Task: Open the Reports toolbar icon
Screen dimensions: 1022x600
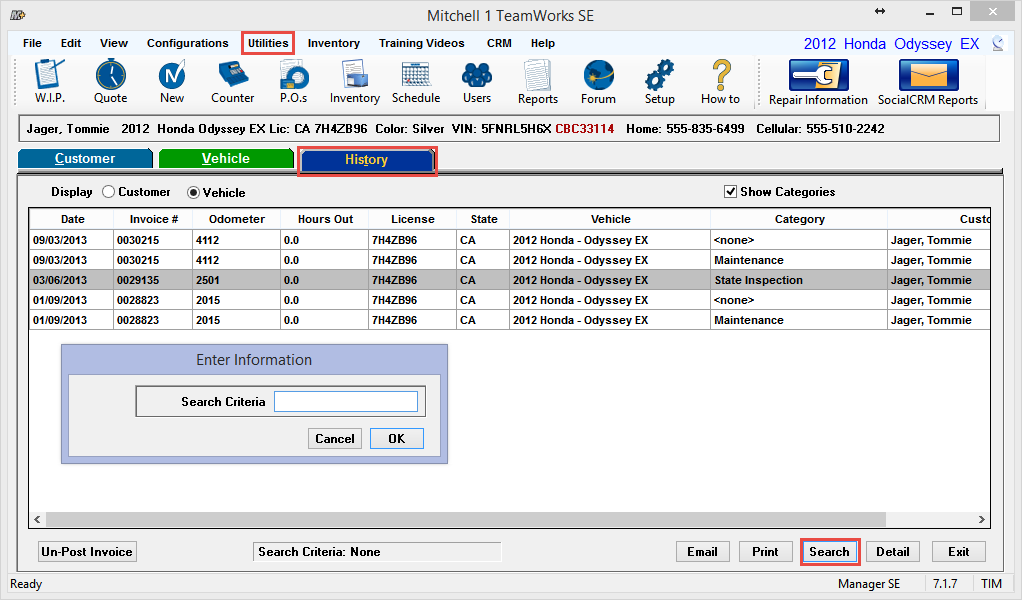Action: 538,81
